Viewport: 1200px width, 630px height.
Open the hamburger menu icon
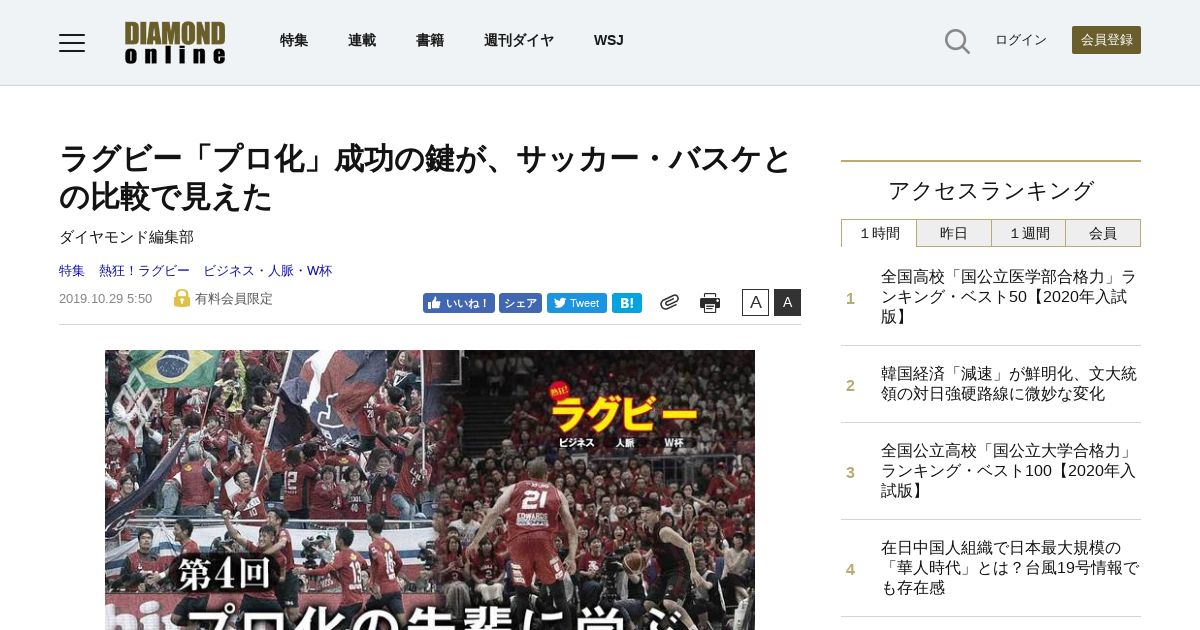(72, 42)
